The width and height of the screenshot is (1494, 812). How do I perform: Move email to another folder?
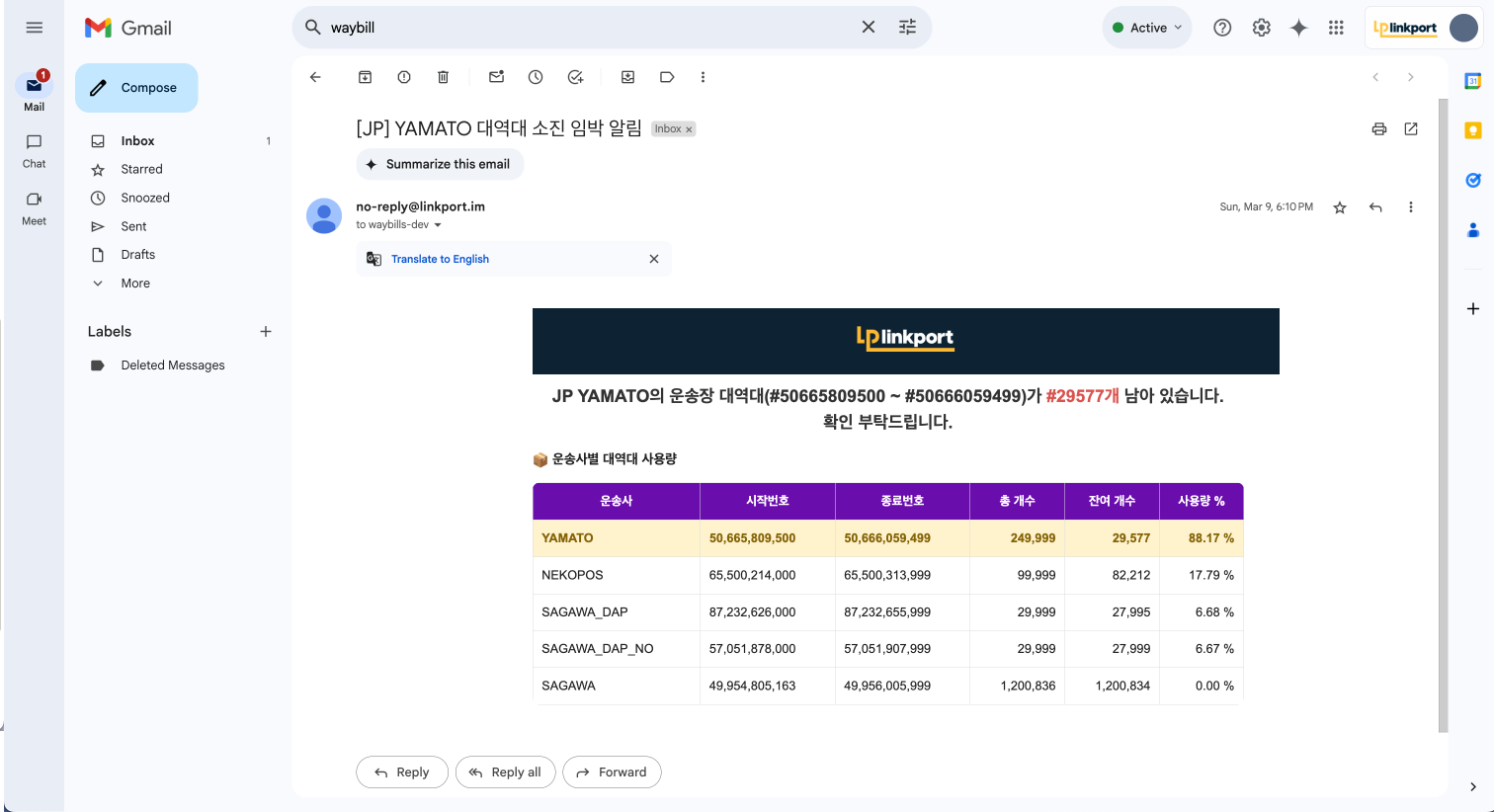click(627, 77)
